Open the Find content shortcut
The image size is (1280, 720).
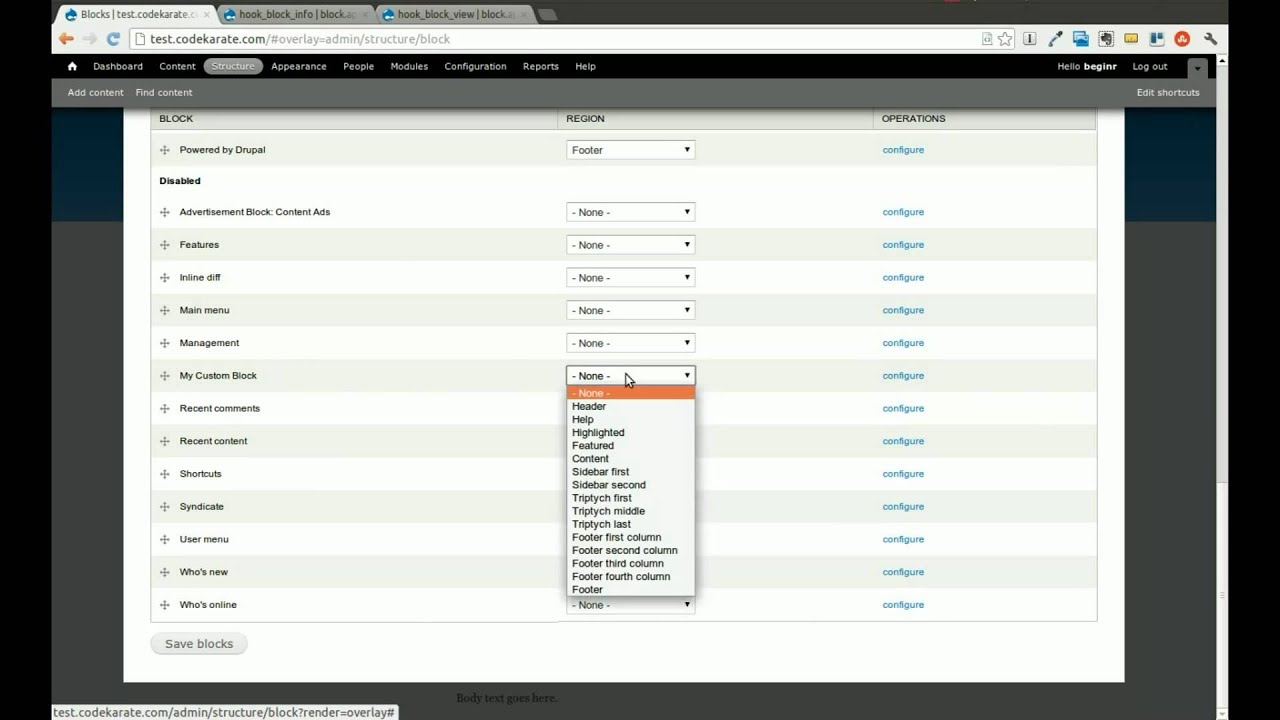point(164,92)
